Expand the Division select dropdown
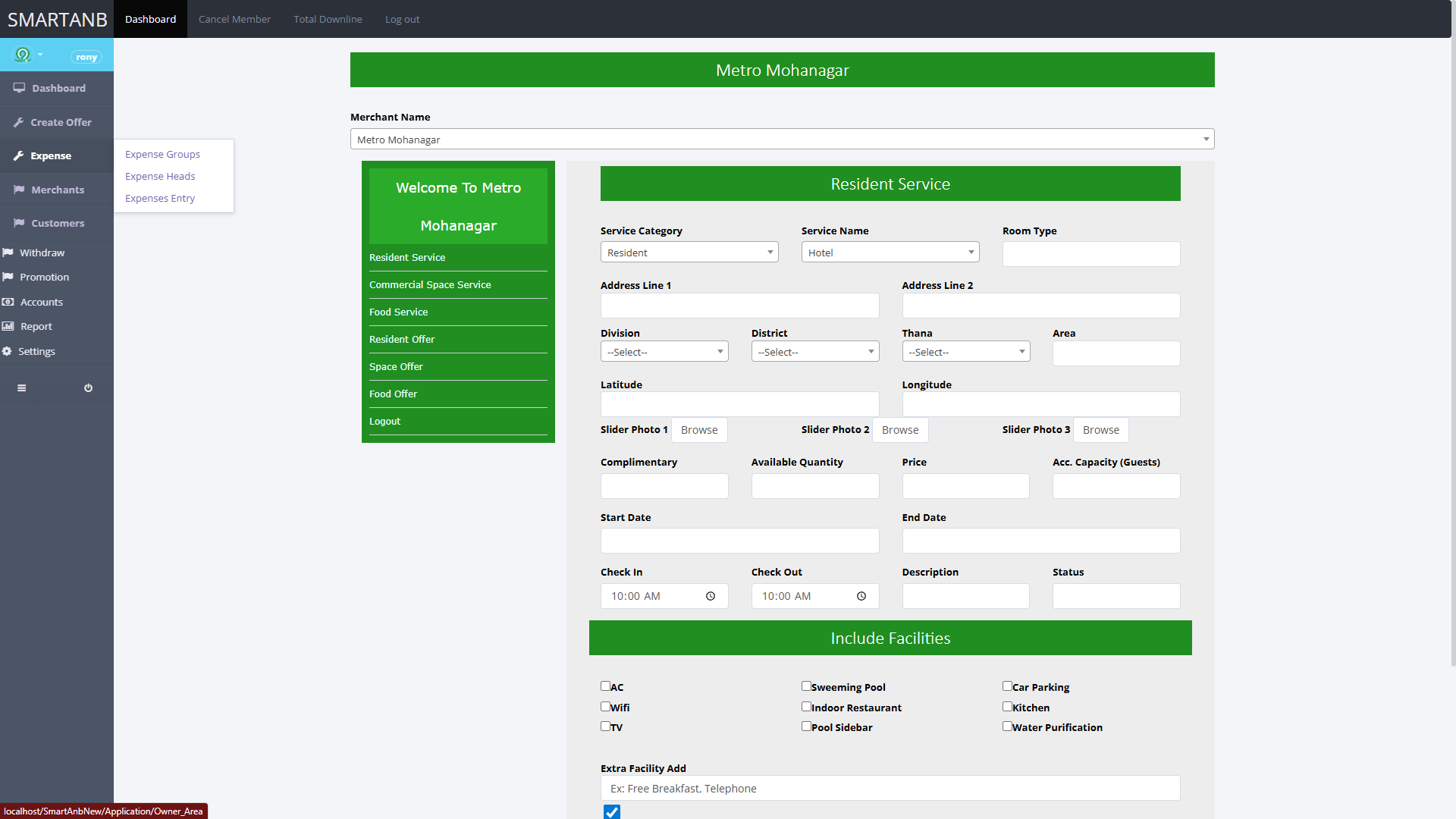Viewport: 1456px width, 819px height. (x=664, y=352)
